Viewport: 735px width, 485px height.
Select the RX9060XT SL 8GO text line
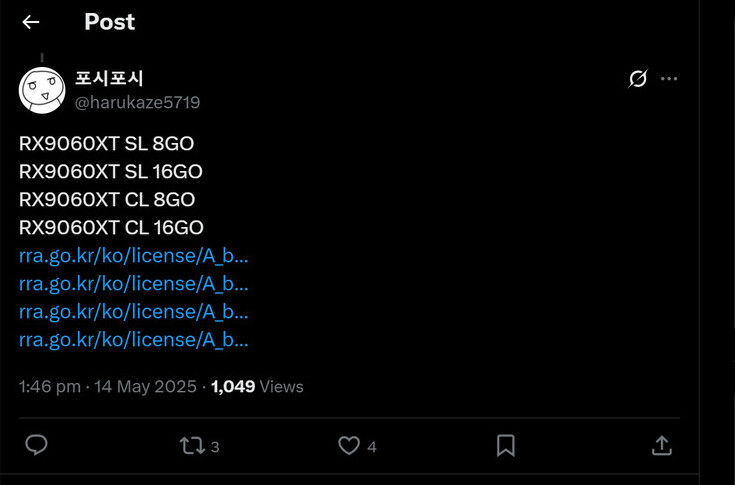[x=106, y=144]
